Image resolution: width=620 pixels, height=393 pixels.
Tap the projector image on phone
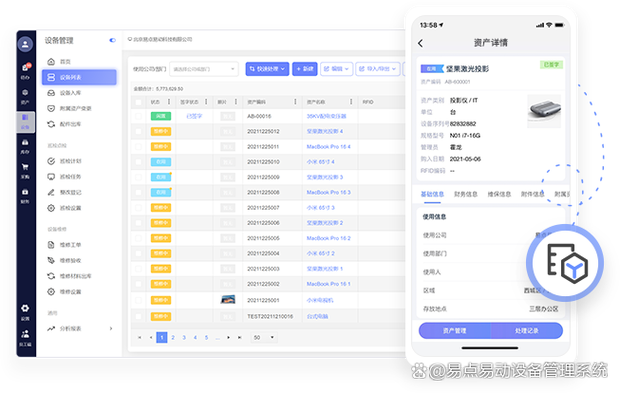(544, 111)
